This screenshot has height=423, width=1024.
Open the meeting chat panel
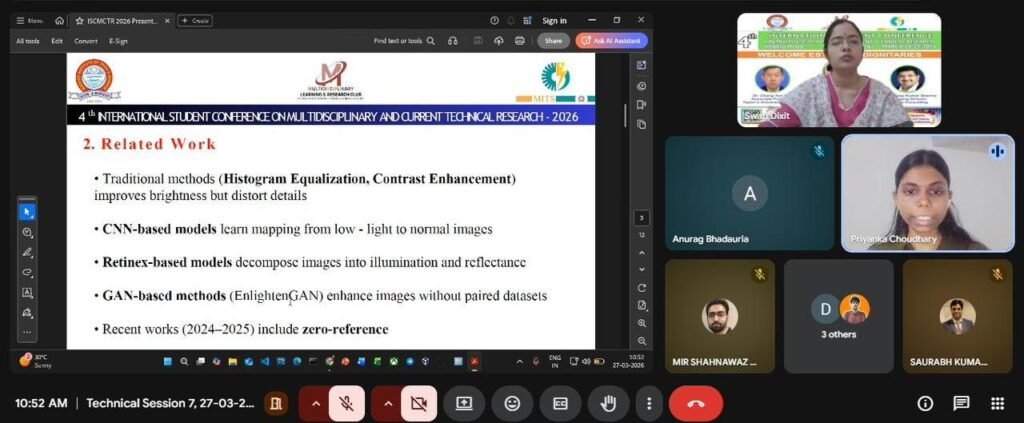click(961, 403)
